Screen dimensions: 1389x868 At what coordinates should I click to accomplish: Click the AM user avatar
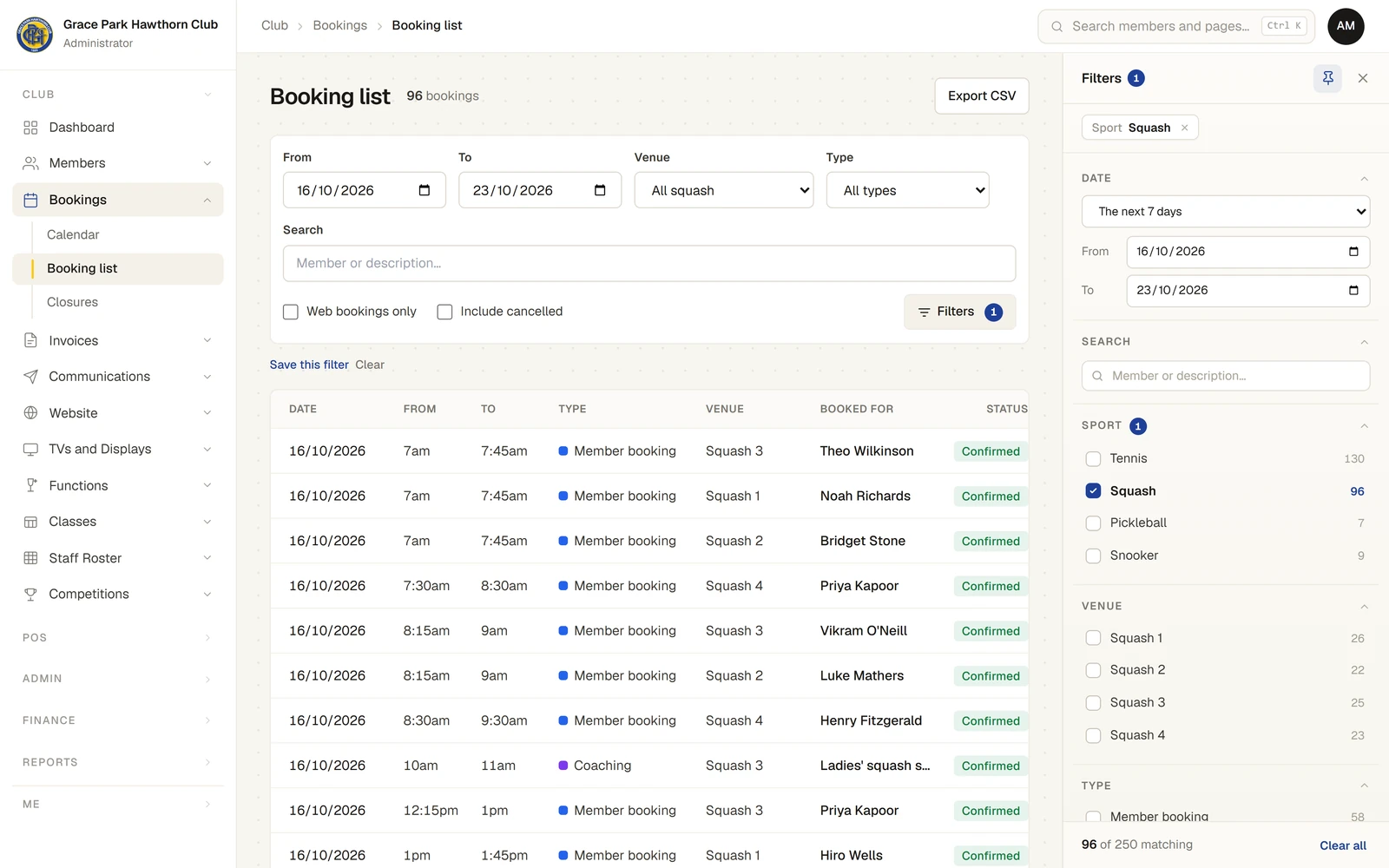pos(1346,26)
